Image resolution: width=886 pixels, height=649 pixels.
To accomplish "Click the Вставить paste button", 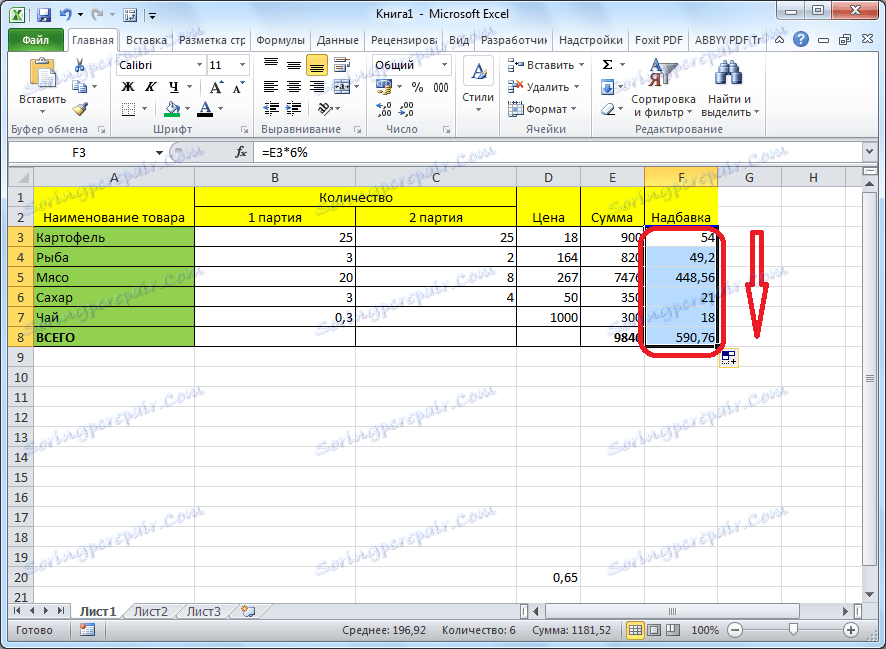I will coord(42,86).
